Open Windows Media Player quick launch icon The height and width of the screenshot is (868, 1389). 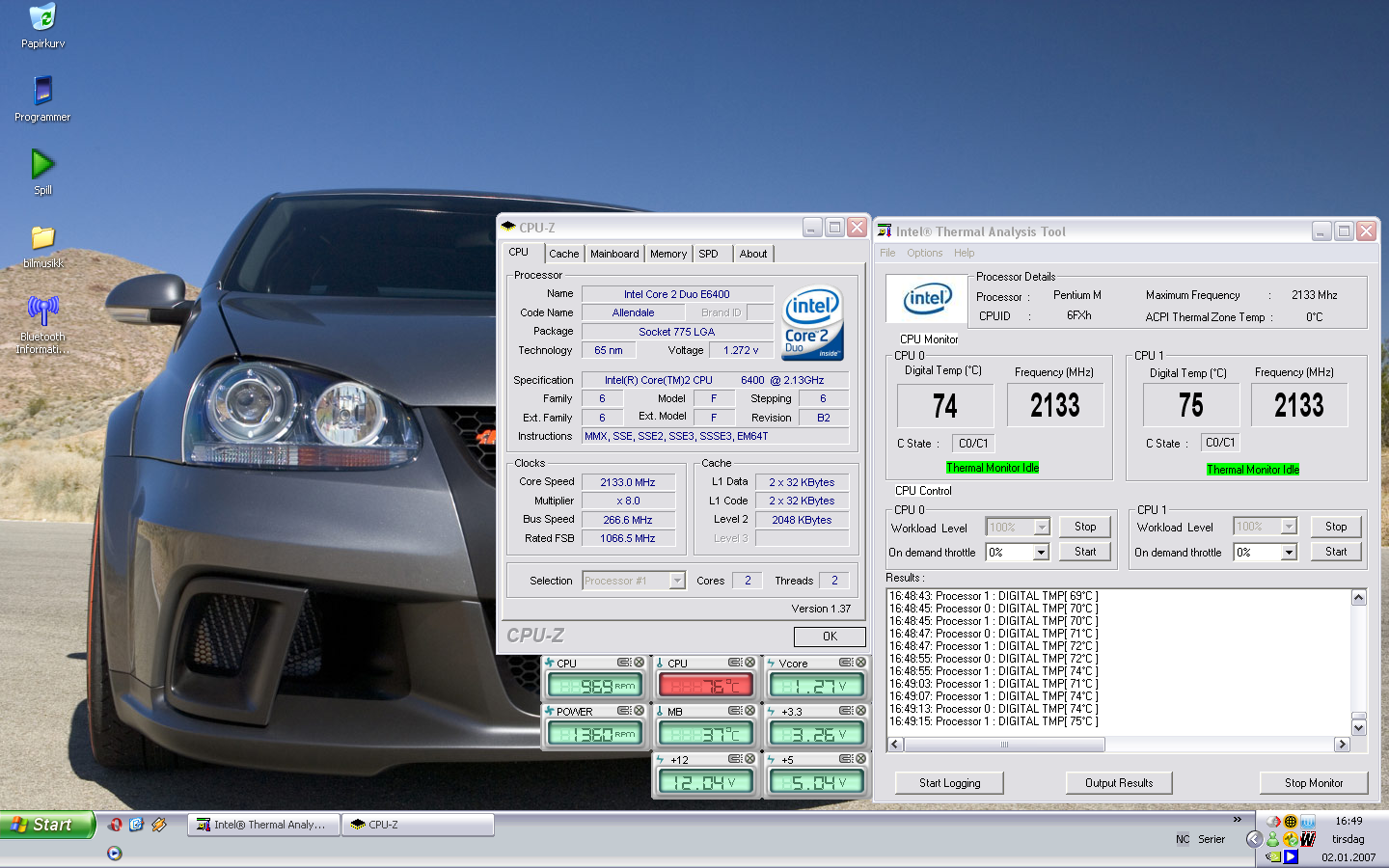115,853
